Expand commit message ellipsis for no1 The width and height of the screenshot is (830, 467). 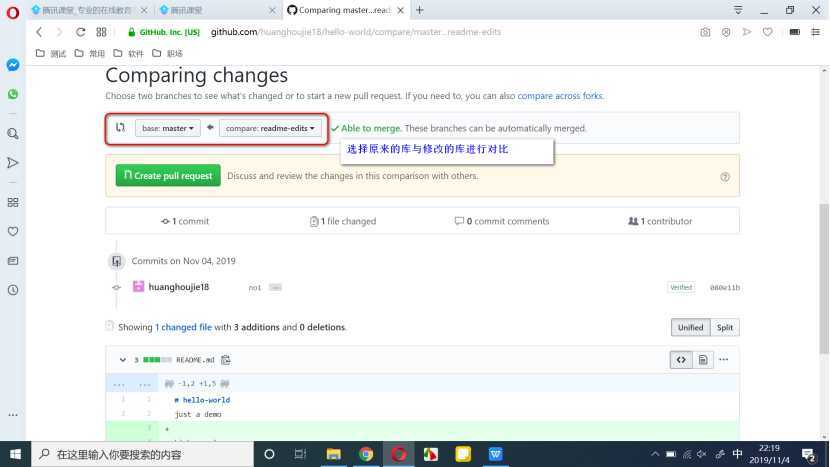(x=275, y=288)
